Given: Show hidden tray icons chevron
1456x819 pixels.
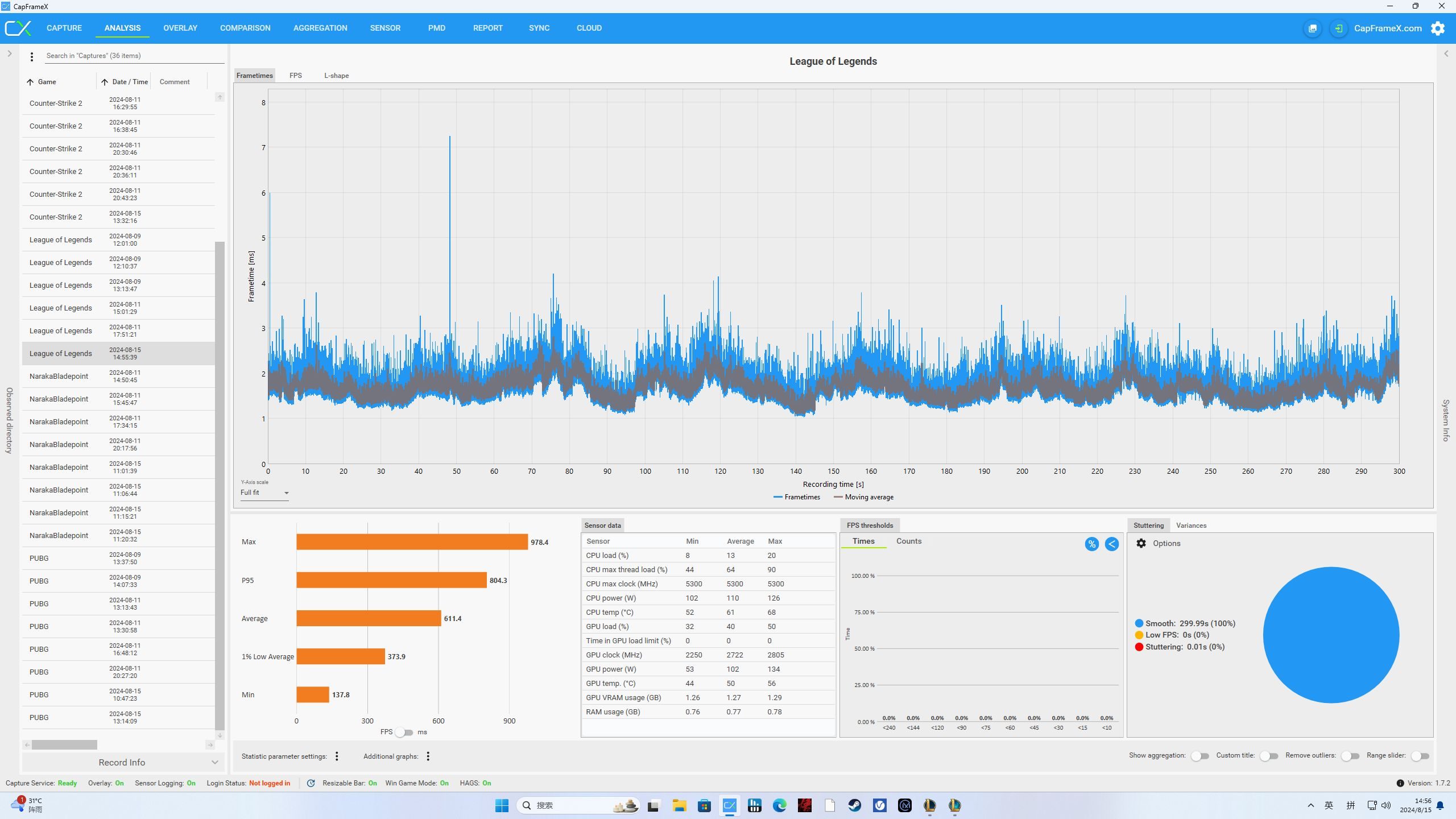Looking at the screenshot, I should coord(1310,805).
